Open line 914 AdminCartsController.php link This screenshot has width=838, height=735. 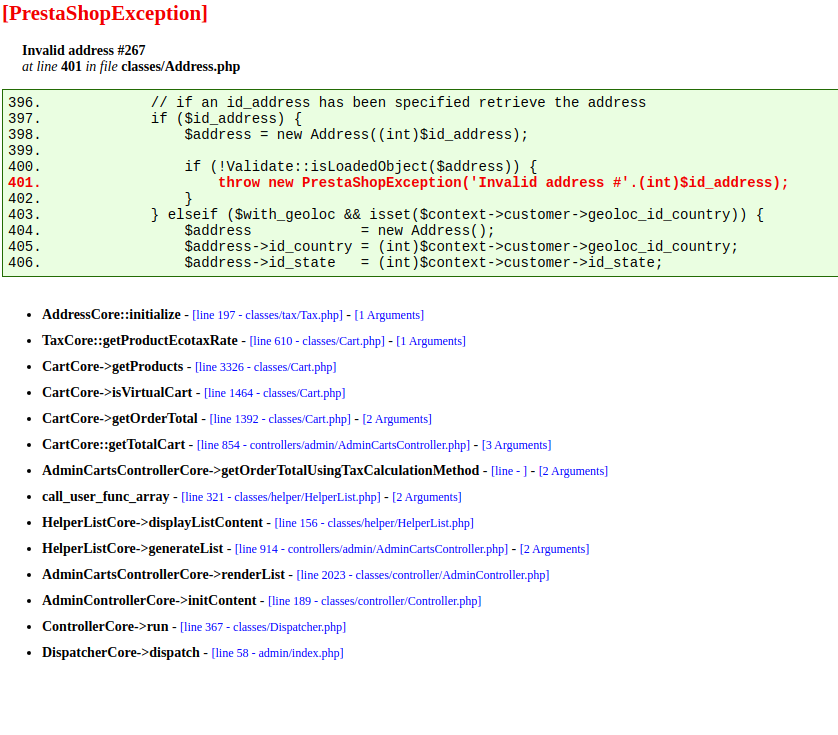[x=371, y=550]
